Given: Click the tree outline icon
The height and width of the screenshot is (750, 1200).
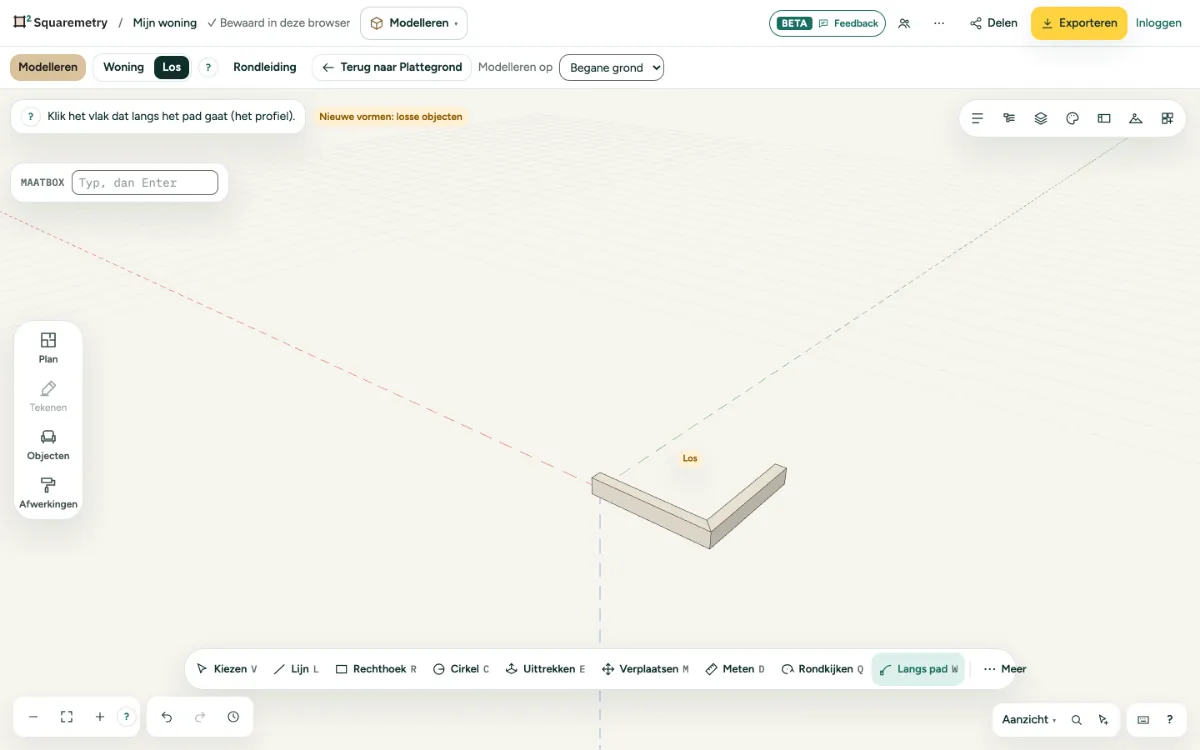Looking at the screenshot, I should pyautogui.click(x=1009, y=118).
